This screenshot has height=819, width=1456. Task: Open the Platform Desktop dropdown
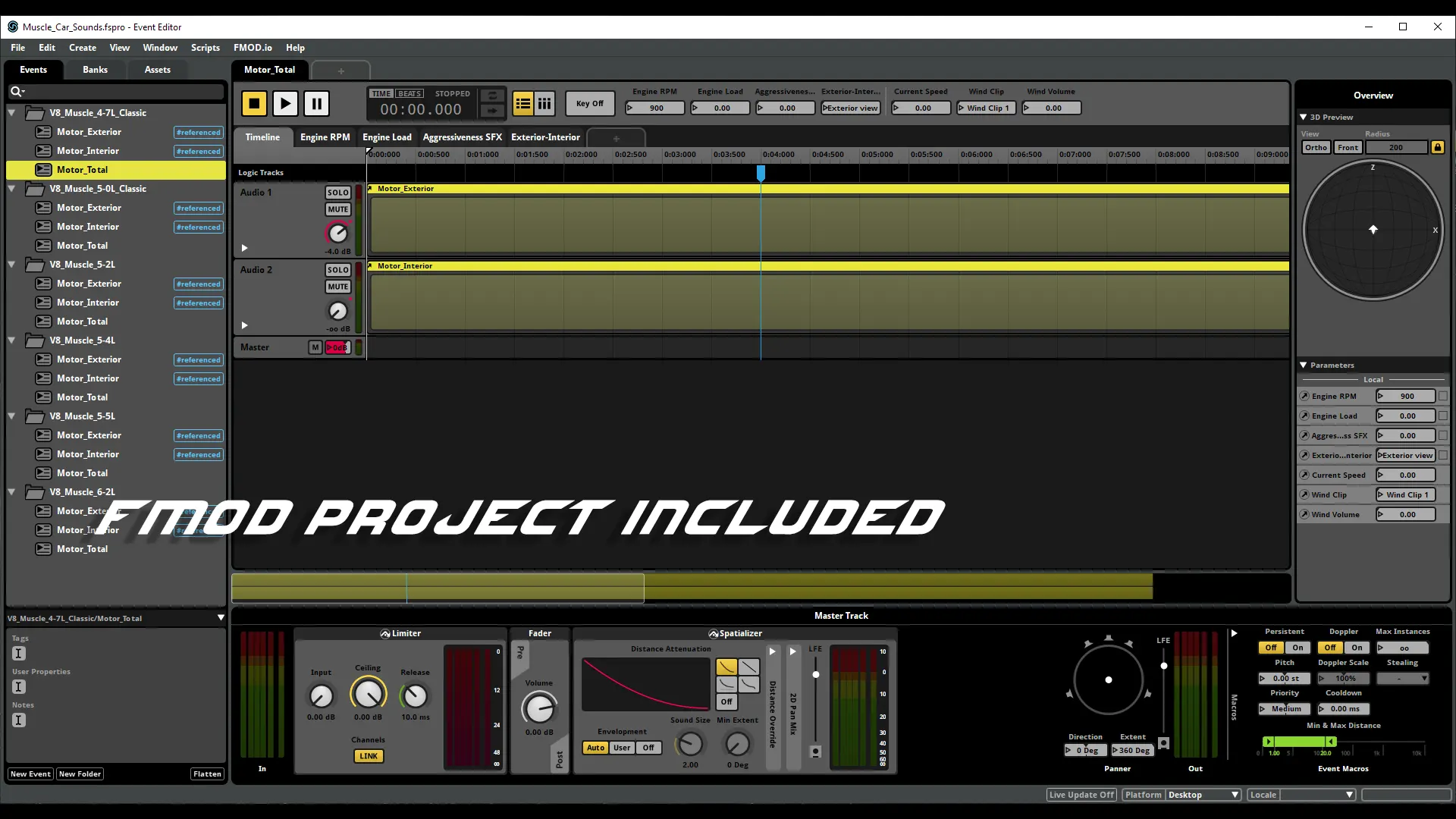tap(1202, 795)
